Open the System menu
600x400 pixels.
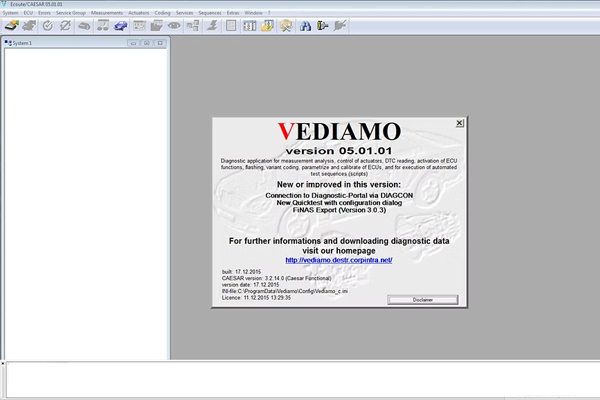(x=10, y=12)
